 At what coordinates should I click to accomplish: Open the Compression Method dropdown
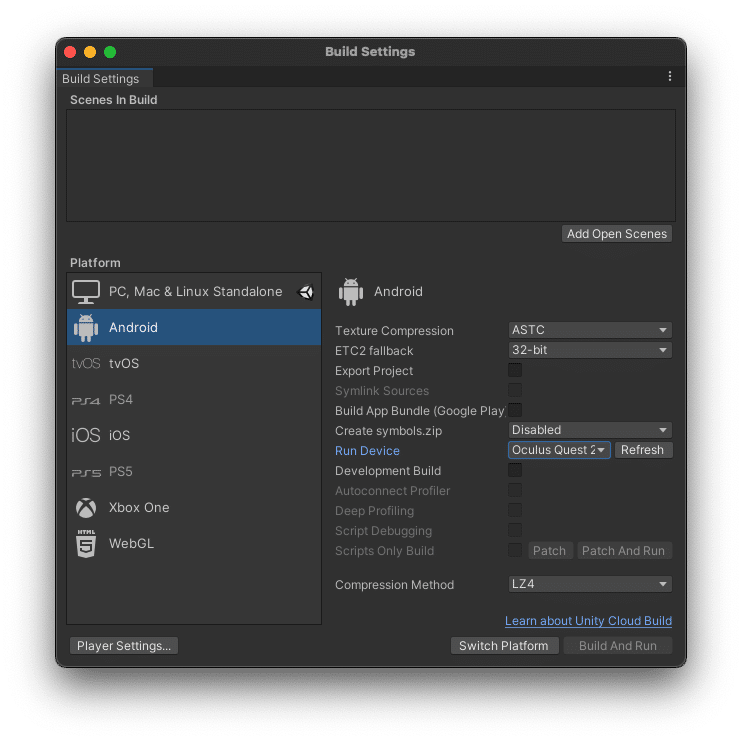(590, 585)
